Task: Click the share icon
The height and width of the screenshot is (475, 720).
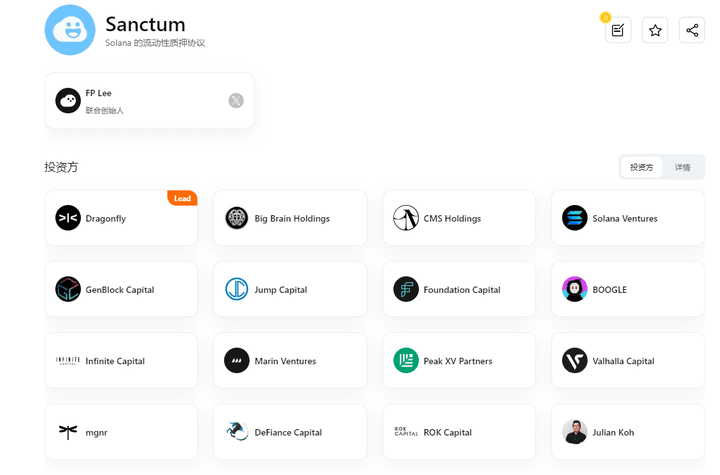Action: (692, 30)
